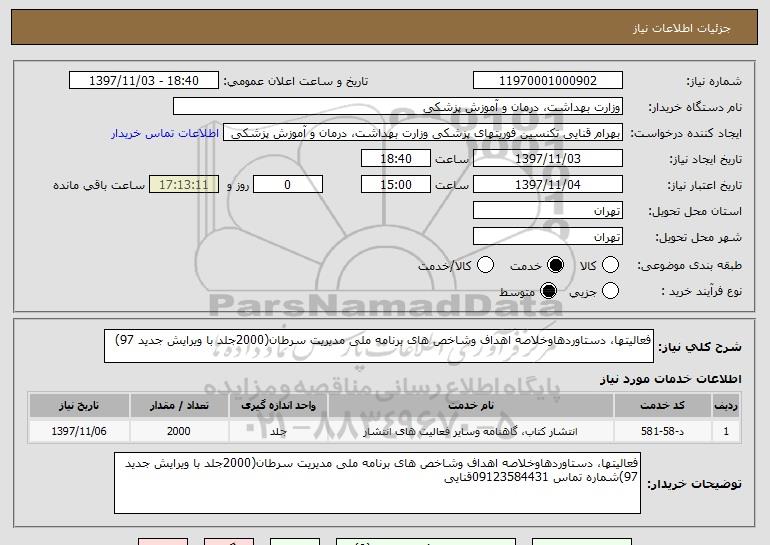Click the واحد اندازه گیری column header
The height and width of the screenshot is (545, 770).
278,406
